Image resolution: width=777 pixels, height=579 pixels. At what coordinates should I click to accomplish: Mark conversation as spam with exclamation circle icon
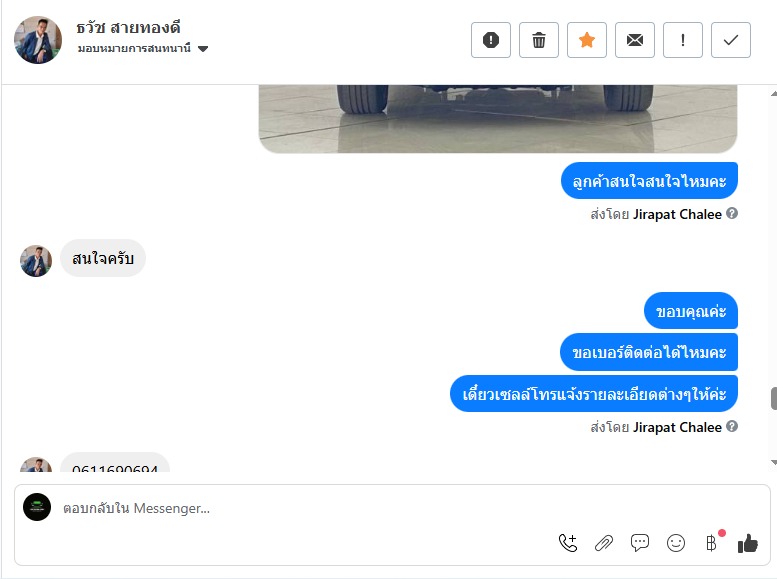[491, 40]
